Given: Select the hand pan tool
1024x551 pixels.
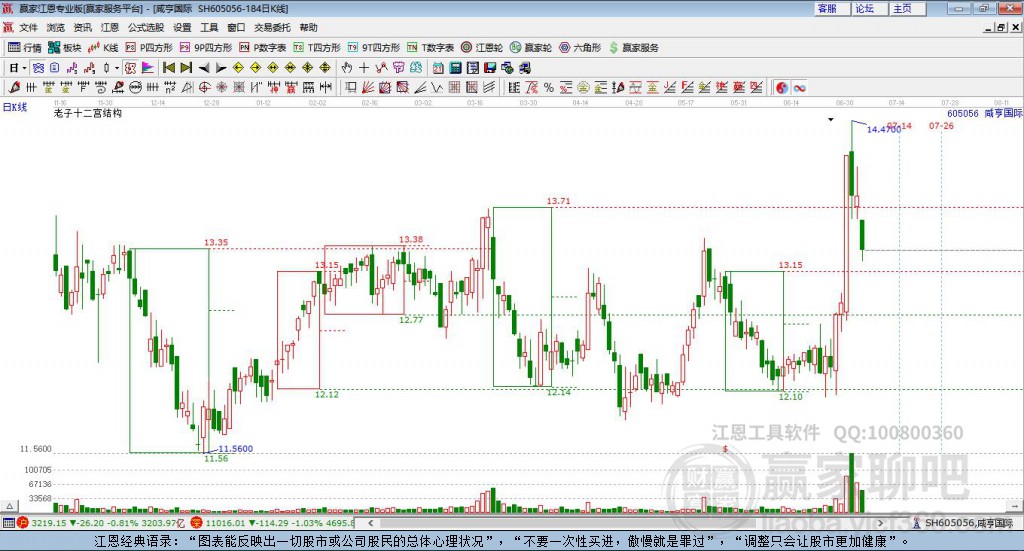Looking at the screenshot, I should tap(347, 68).
